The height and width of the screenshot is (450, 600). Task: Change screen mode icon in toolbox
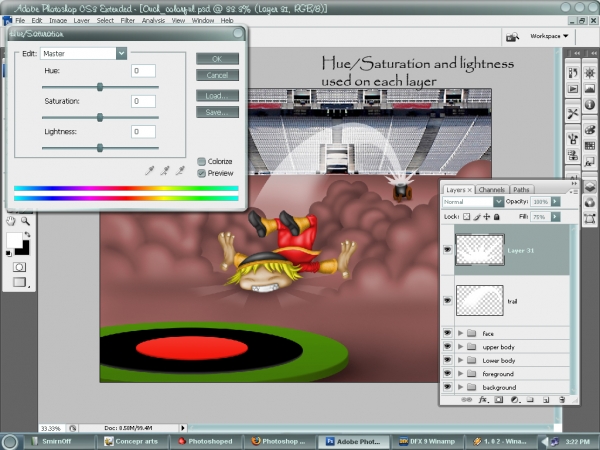20,282
